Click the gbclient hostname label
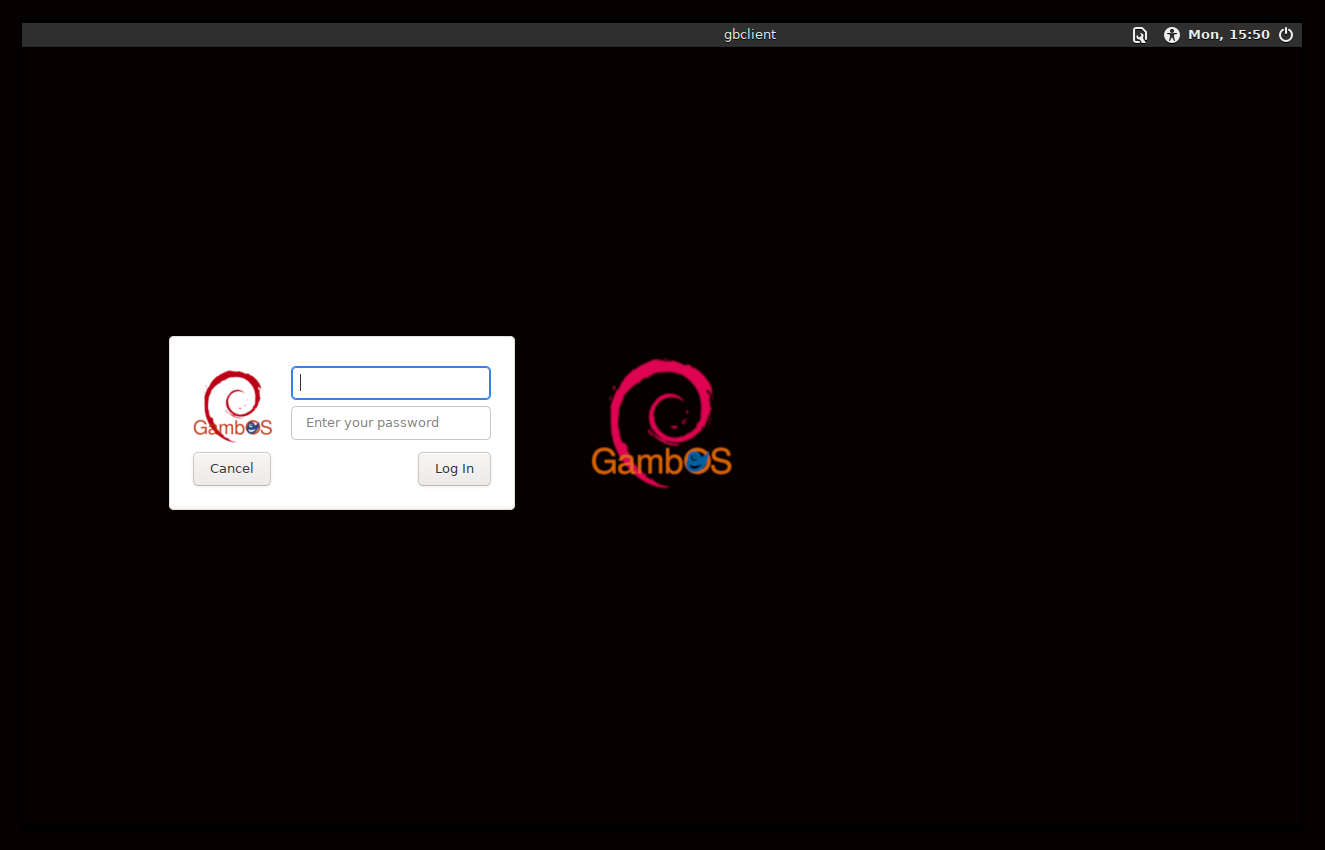The image size is (1325, 850). (x=750, y=35)
